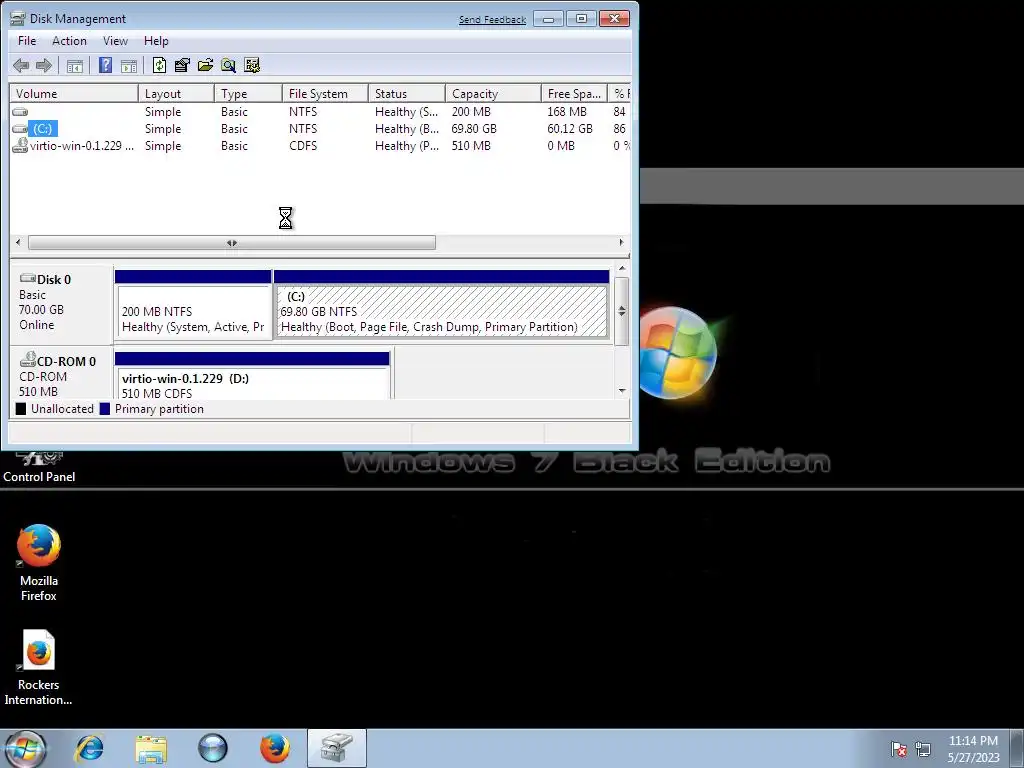Click the Back arrow in Disk Management toolbar
This screenshot has width=1024, height=768.
tap(21, 65)
